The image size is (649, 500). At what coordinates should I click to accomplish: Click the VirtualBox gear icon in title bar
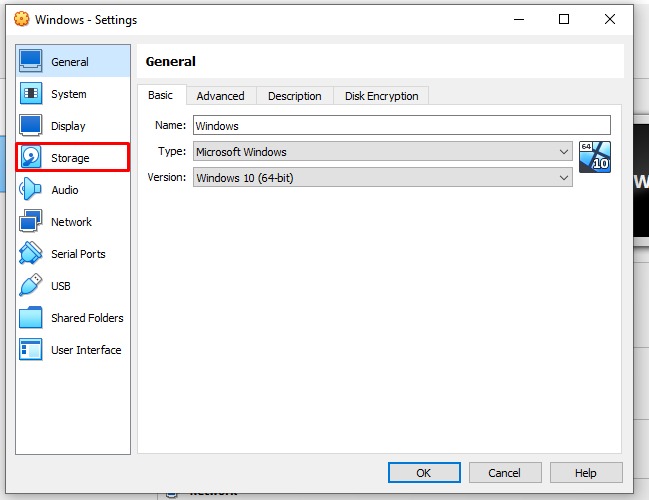[22, 19]
